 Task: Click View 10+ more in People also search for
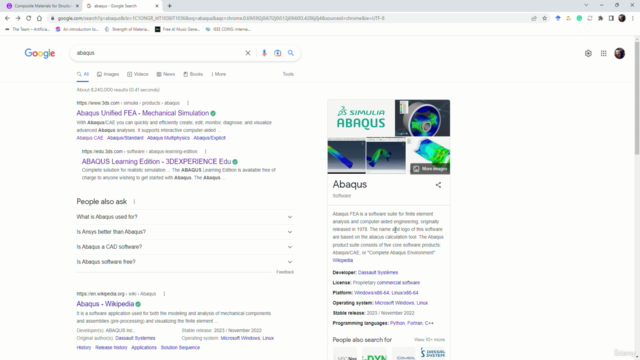pos(429,340)
